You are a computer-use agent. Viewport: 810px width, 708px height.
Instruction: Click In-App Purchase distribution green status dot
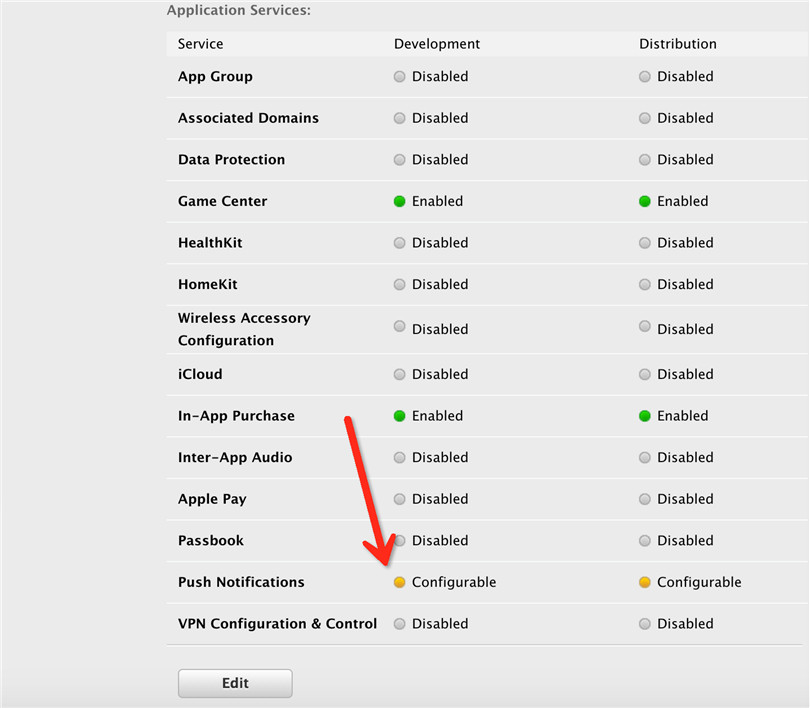[645, 416]
